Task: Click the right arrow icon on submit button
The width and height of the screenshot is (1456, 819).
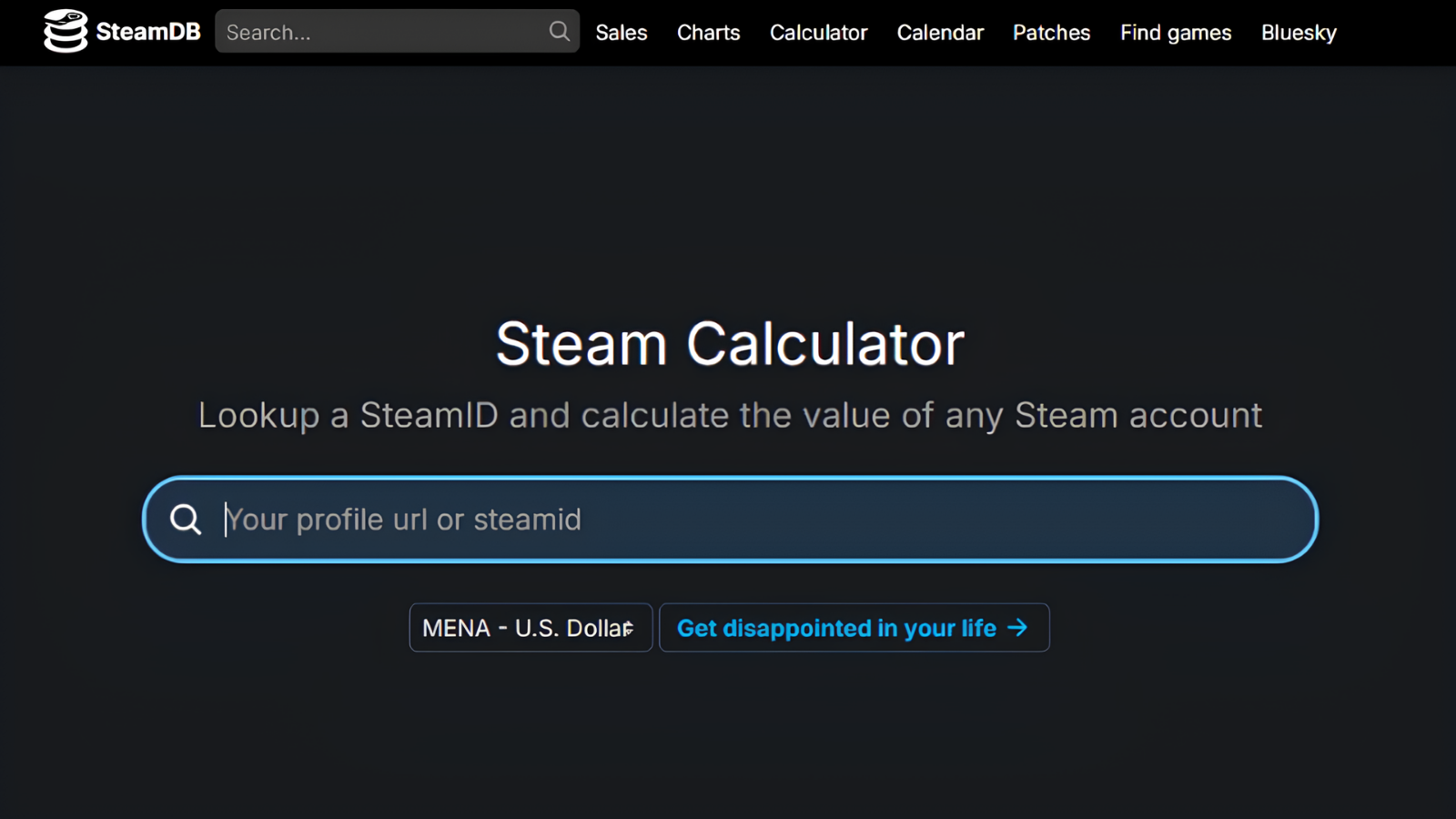Action: [1018, 628]
